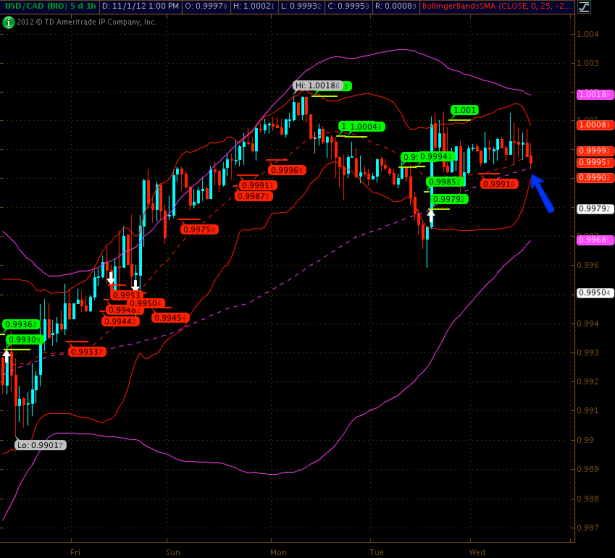The image size is (615, 558).
Task: Click the Mon label on the time axis
Action: tap(277, 550)
